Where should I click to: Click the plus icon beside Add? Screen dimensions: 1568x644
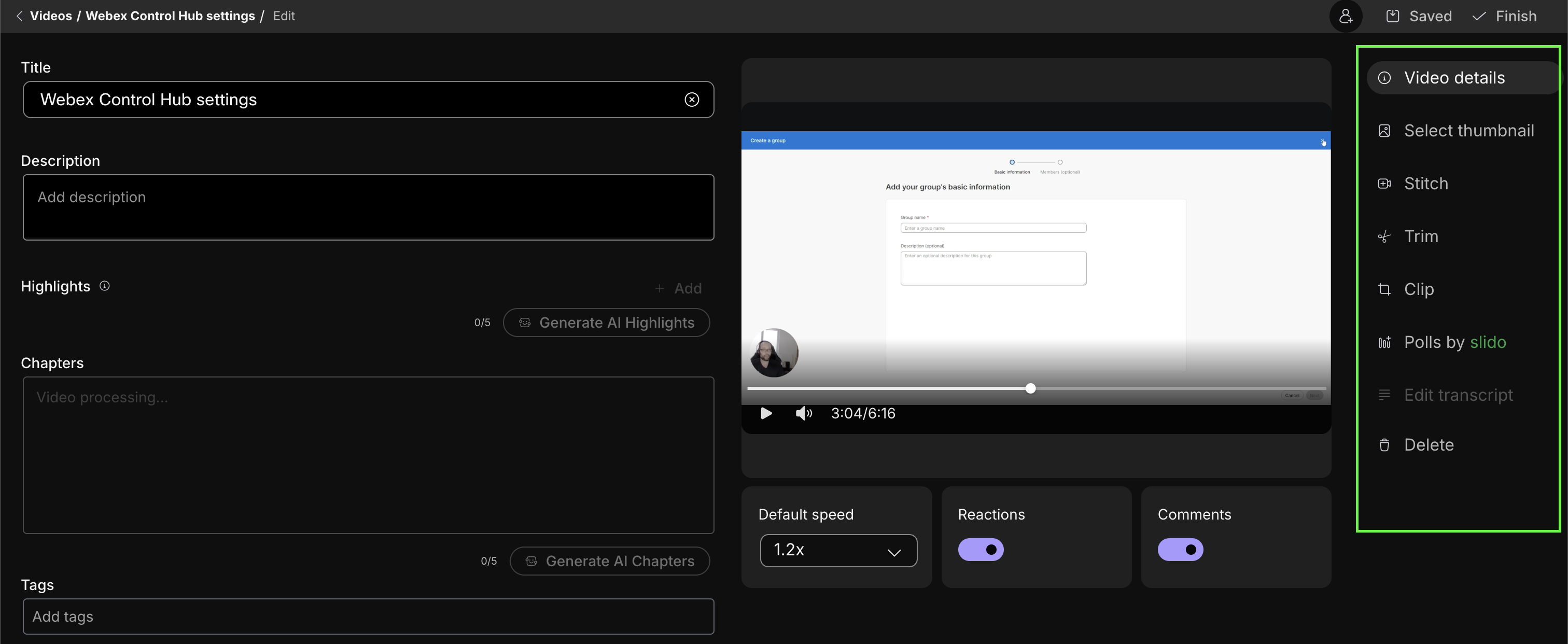click(659, 288)
